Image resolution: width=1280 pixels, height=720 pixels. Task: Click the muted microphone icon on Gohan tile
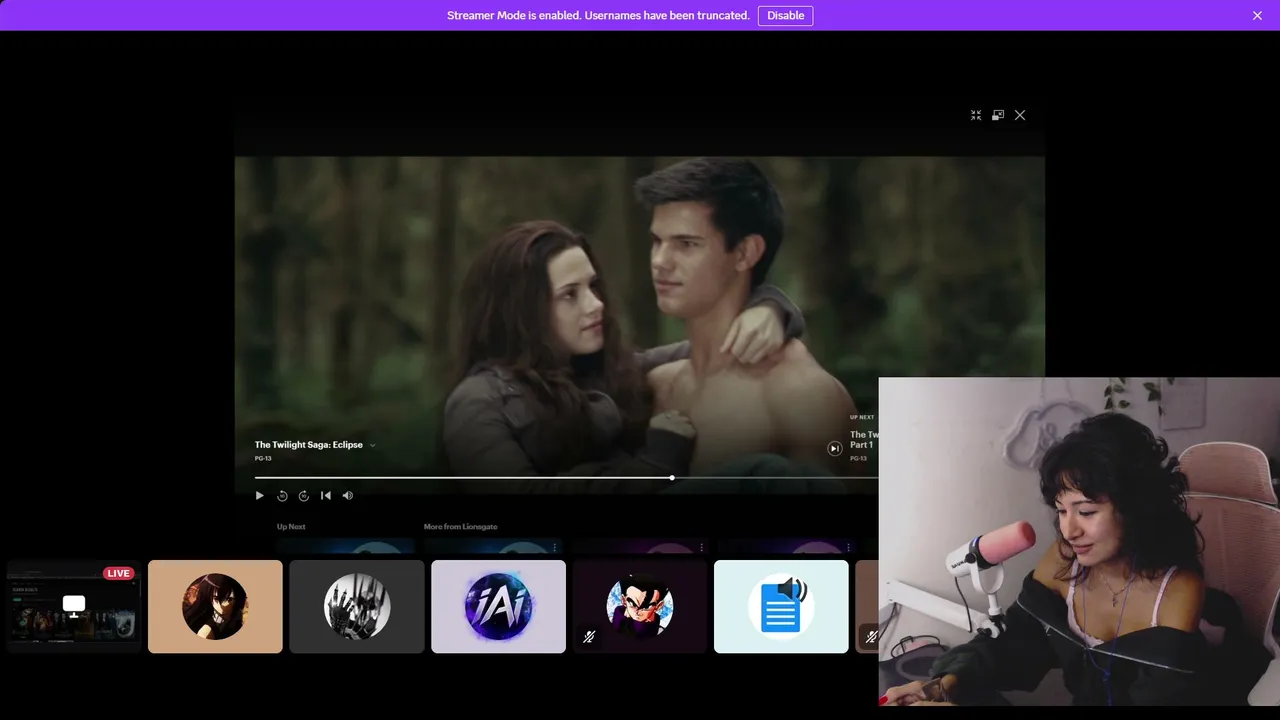click(589, 636)
